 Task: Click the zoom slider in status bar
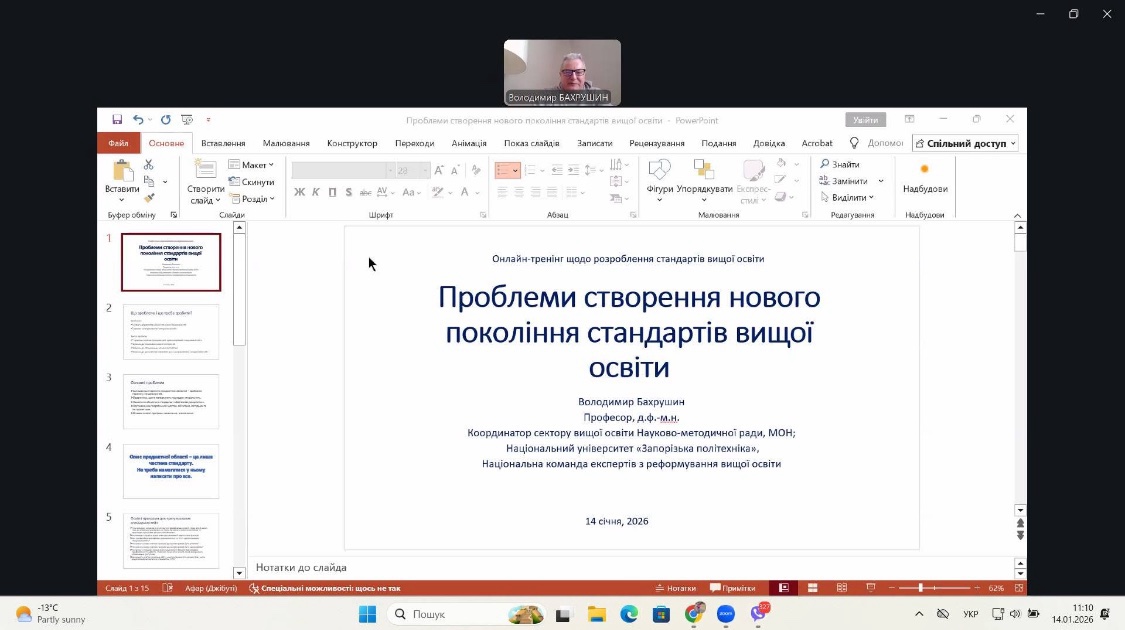[x=921, y=588]
